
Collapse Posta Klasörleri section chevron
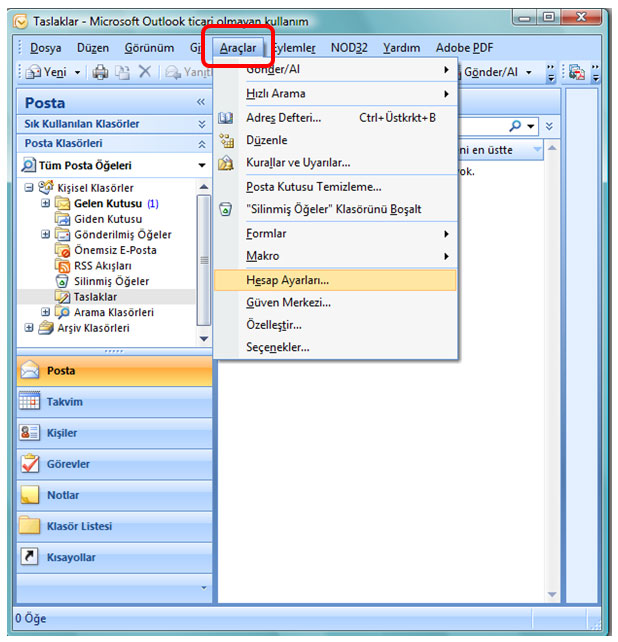(201, 144)
